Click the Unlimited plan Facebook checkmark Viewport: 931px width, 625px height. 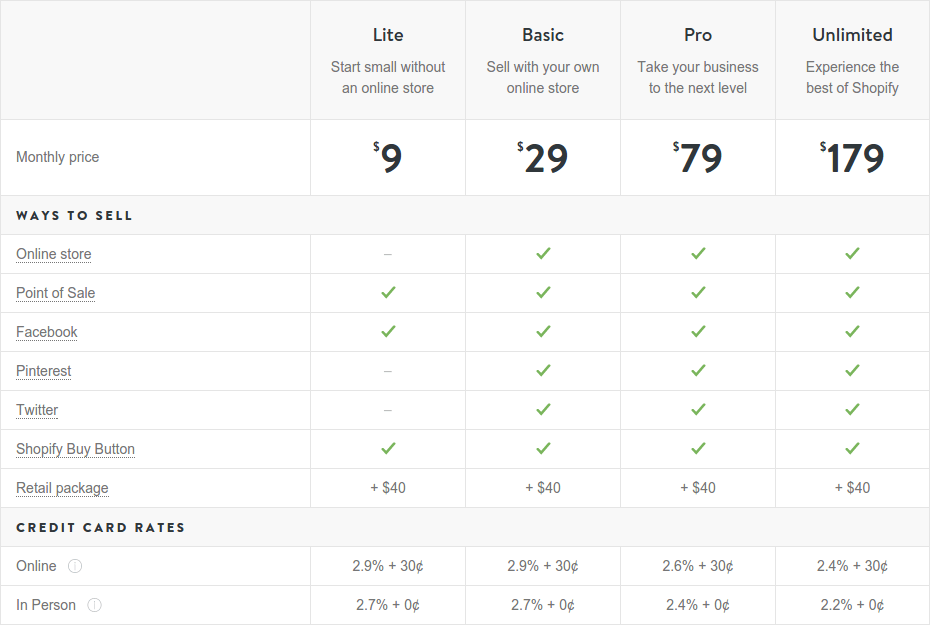(853, 331)
